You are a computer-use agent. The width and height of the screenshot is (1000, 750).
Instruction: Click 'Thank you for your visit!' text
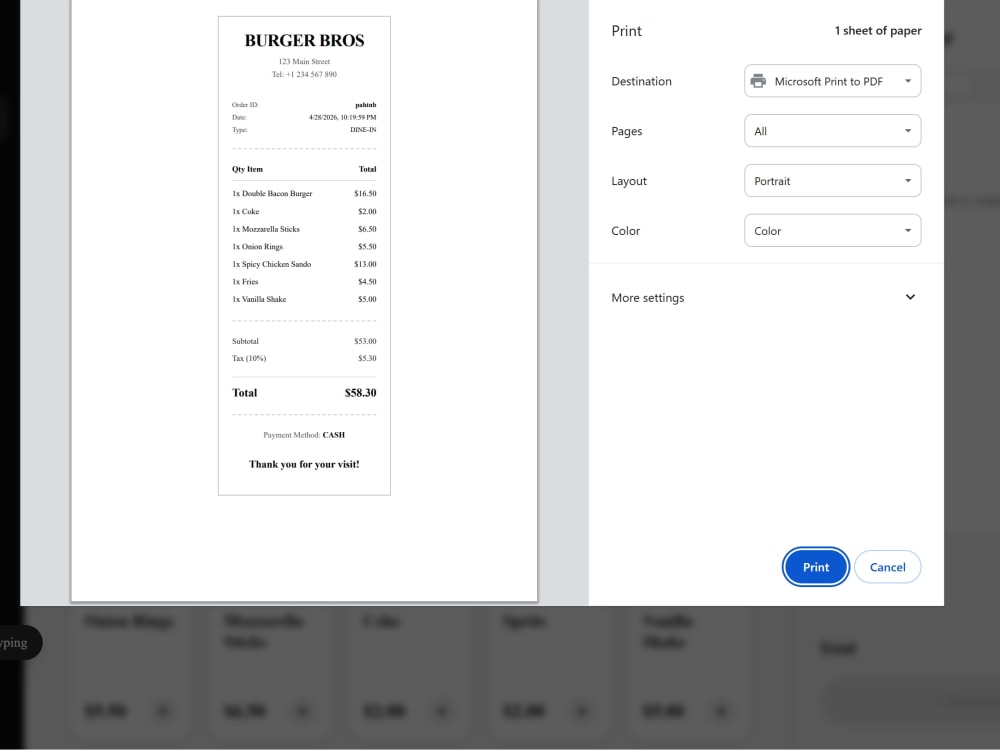(x=304, y=464)
